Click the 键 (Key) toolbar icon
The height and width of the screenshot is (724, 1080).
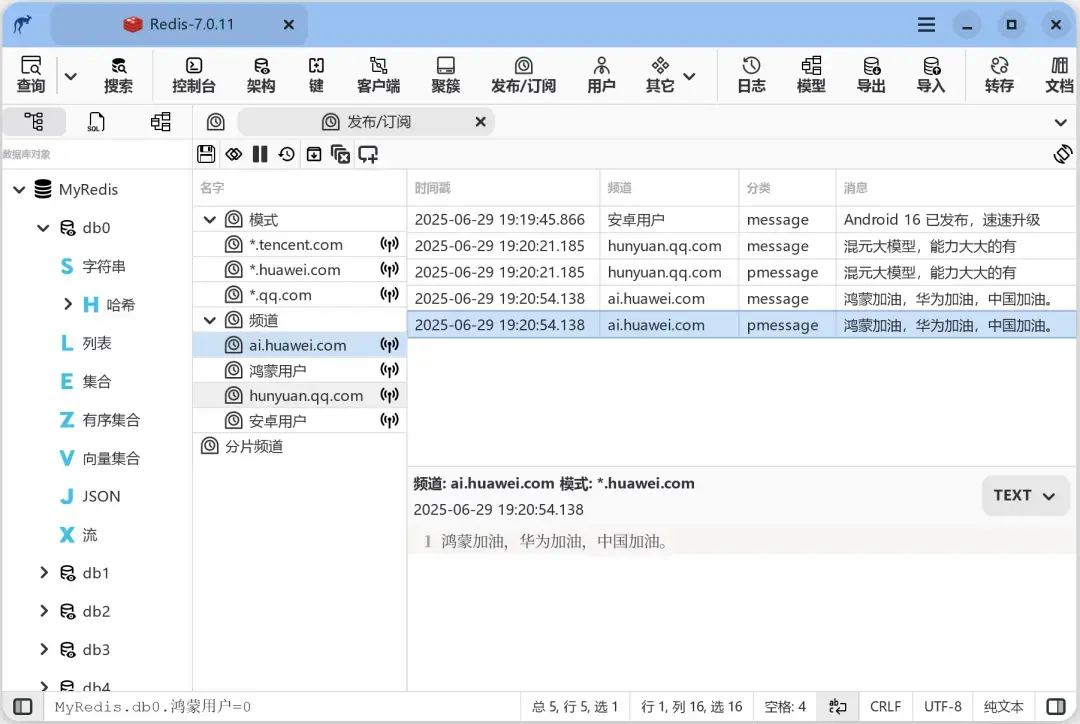click(316, 74)
